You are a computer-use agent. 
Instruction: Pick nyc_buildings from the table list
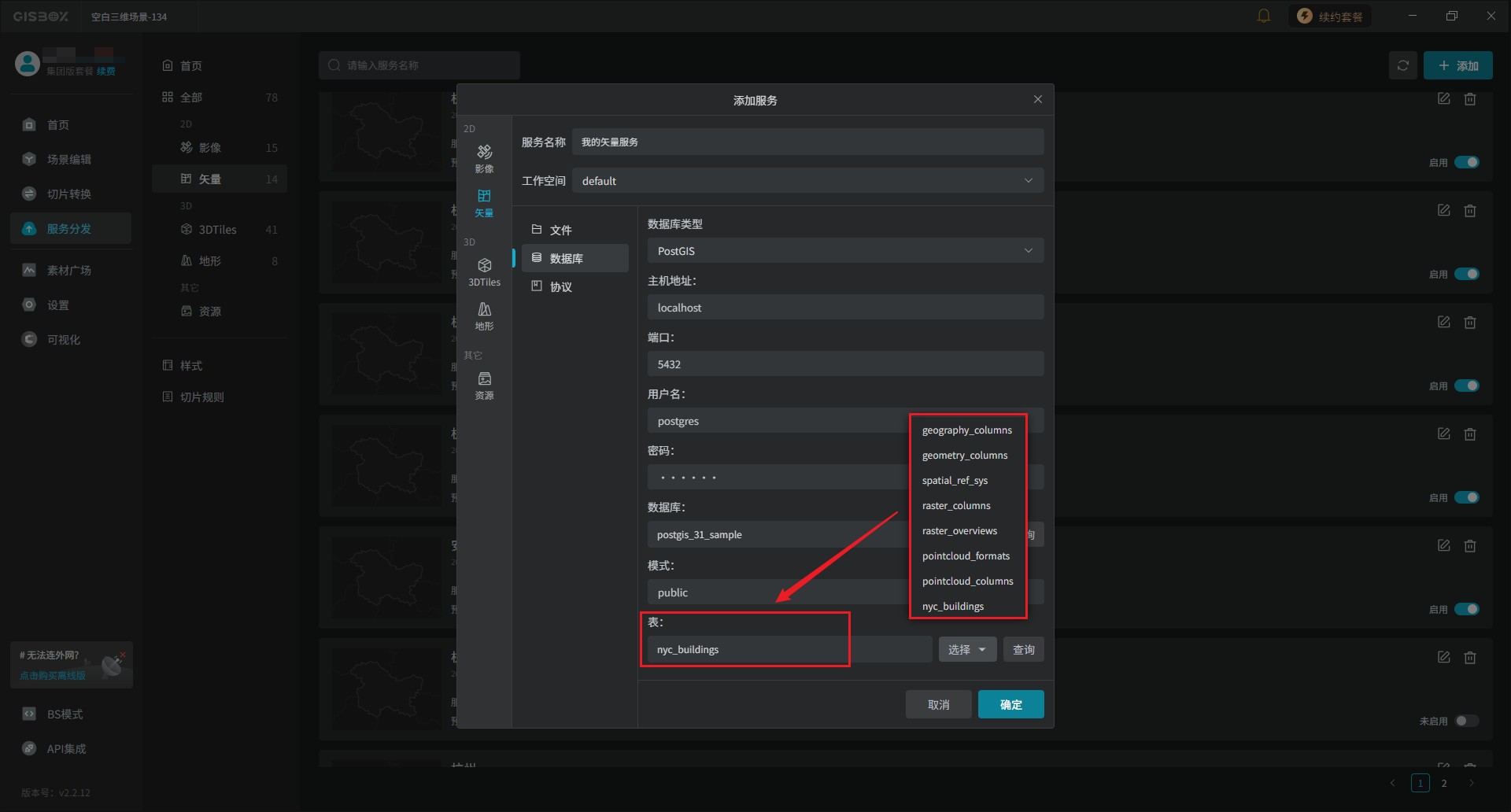[953, 606]
